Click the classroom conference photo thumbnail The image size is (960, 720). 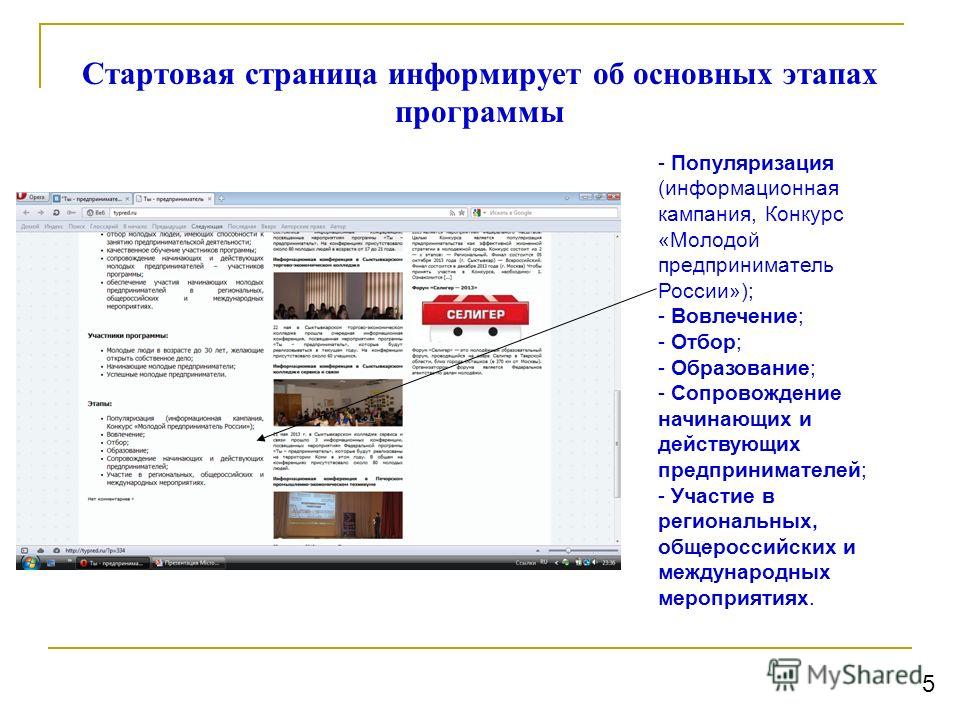(x=338, y=402)
